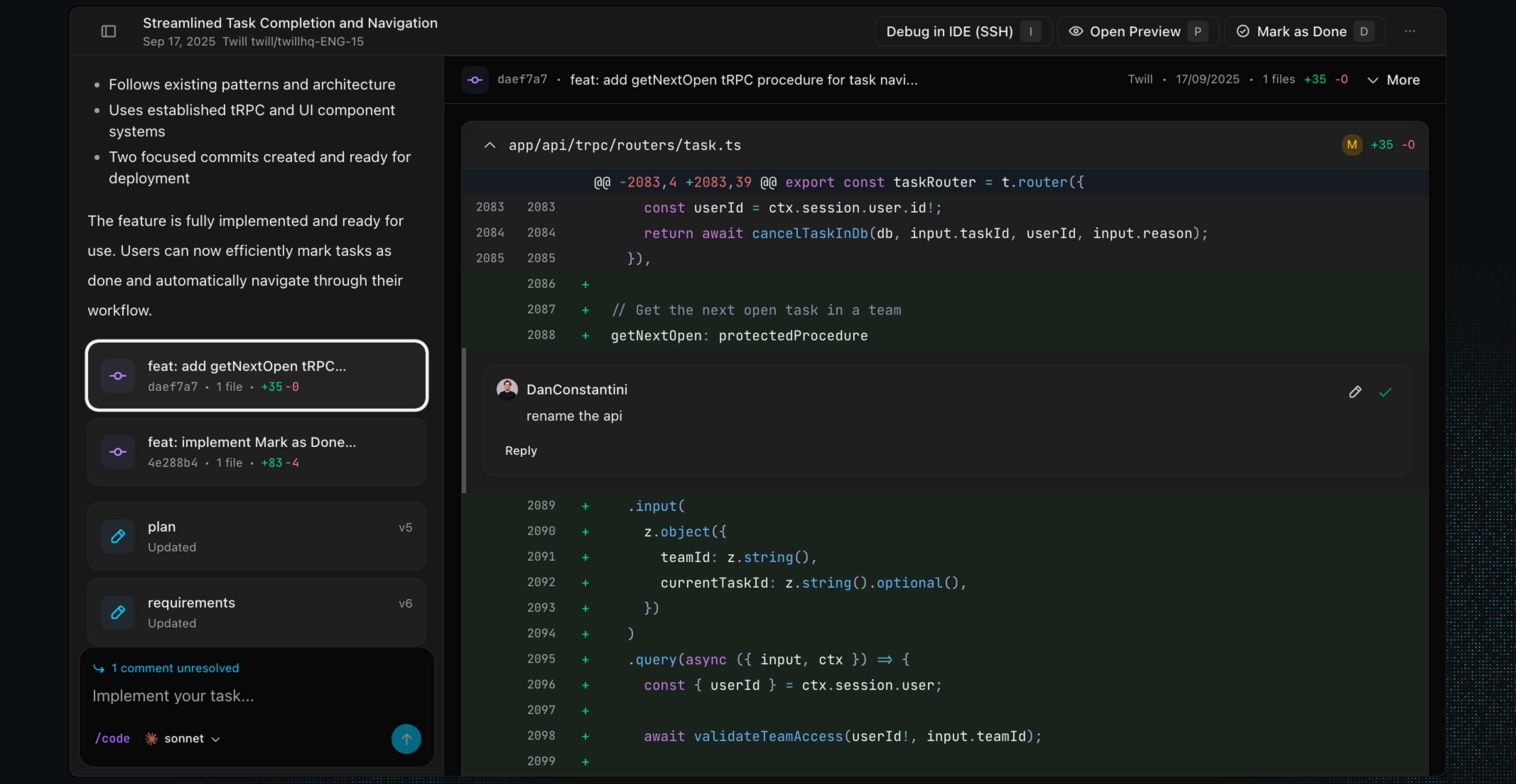Click Reply under the comment
1516x784 pixels.
521,450
